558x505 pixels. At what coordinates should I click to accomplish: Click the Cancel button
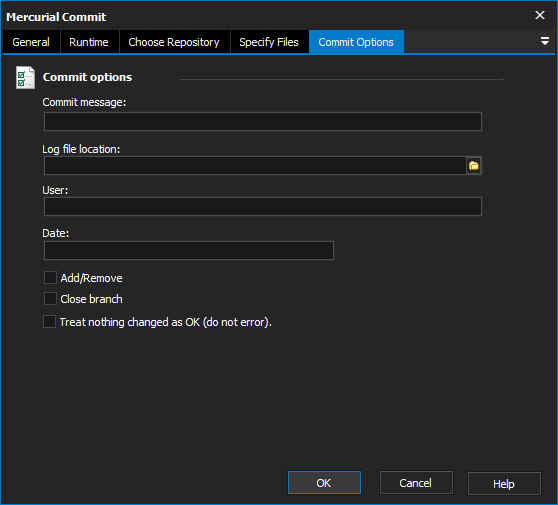point(416,483)
